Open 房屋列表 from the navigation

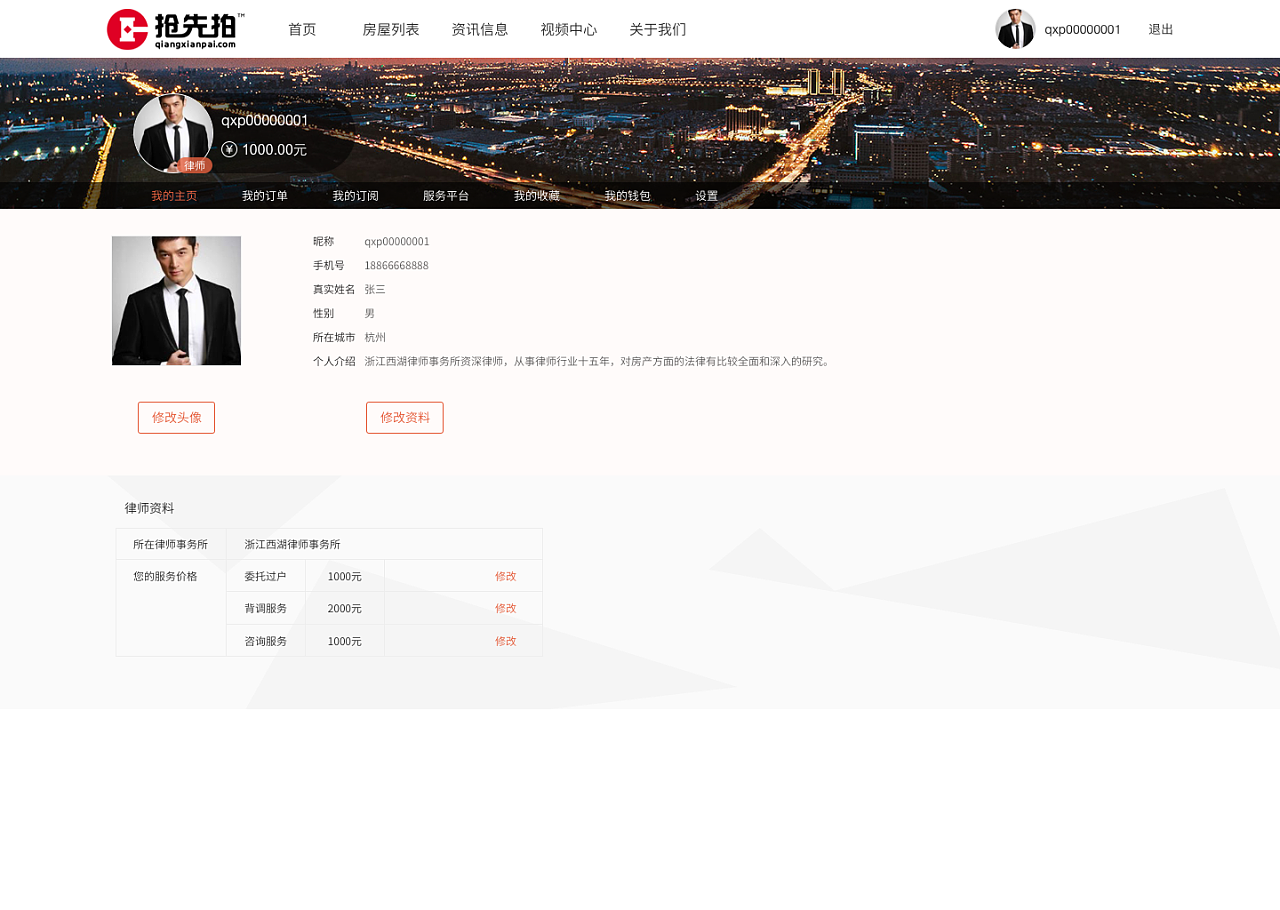click(391, 29)
